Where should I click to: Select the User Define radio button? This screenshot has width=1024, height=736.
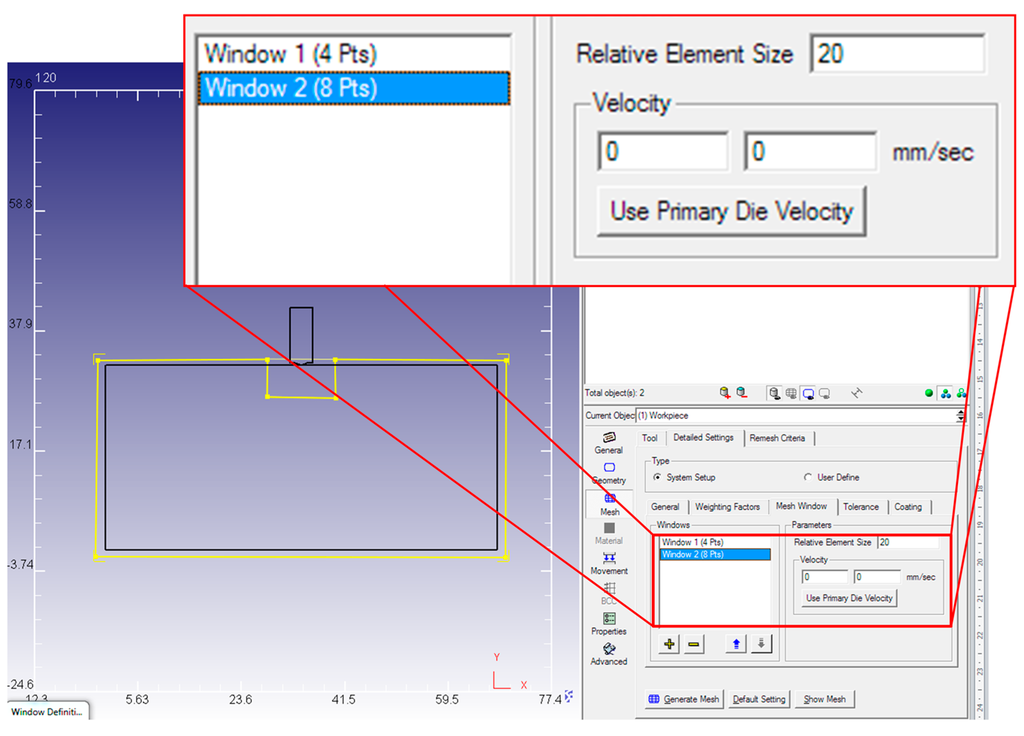[808, 478]
